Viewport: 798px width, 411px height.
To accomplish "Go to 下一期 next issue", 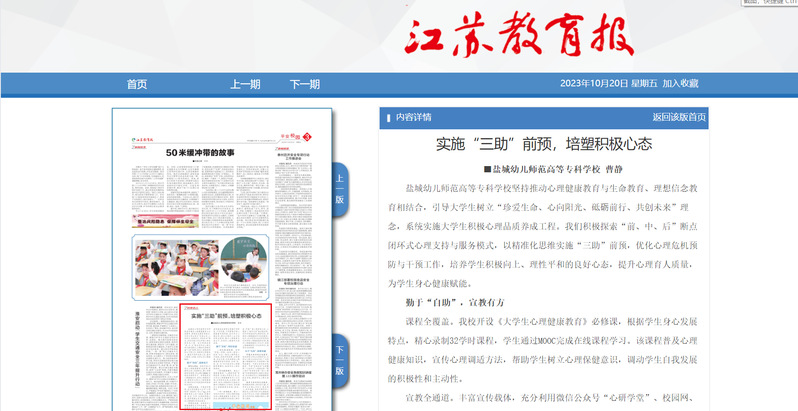I will tap(305, 84).
